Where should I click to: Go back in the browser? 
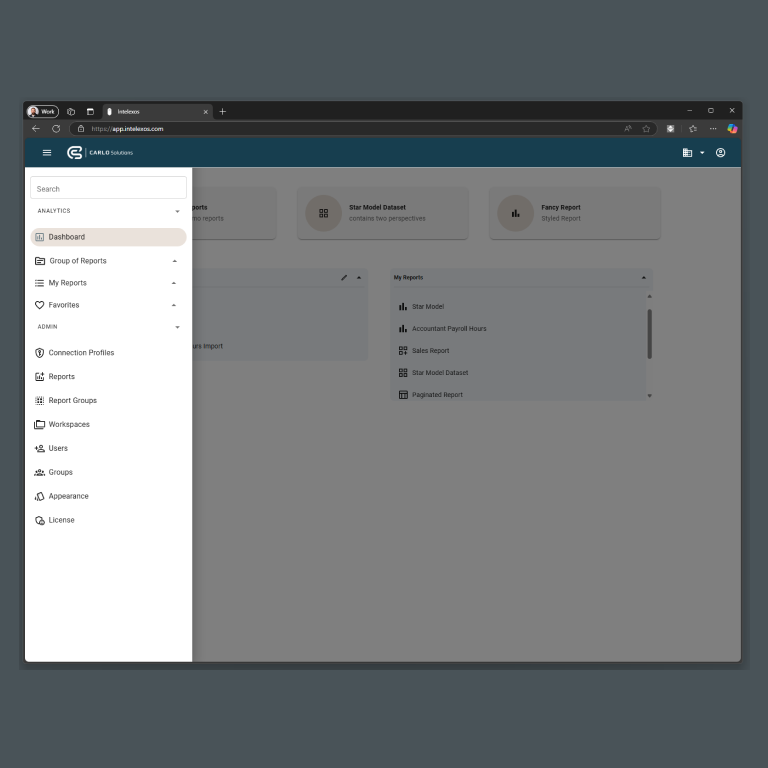36,129
